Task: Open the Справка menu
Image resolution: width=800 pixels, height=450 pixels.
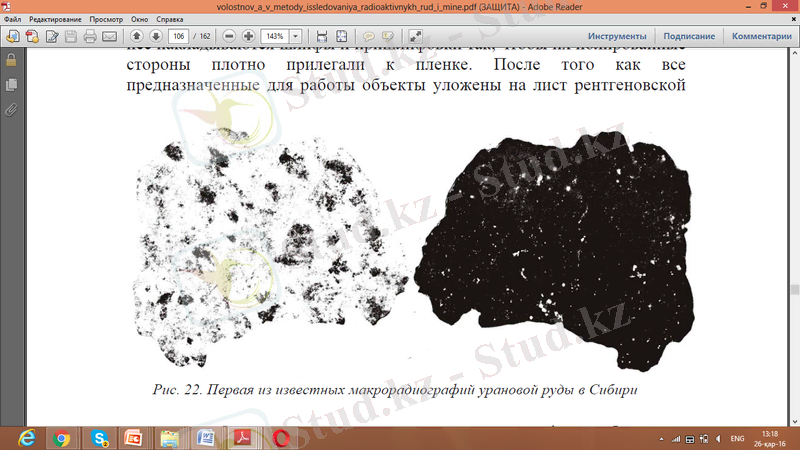Action: [x=169, y=19]
